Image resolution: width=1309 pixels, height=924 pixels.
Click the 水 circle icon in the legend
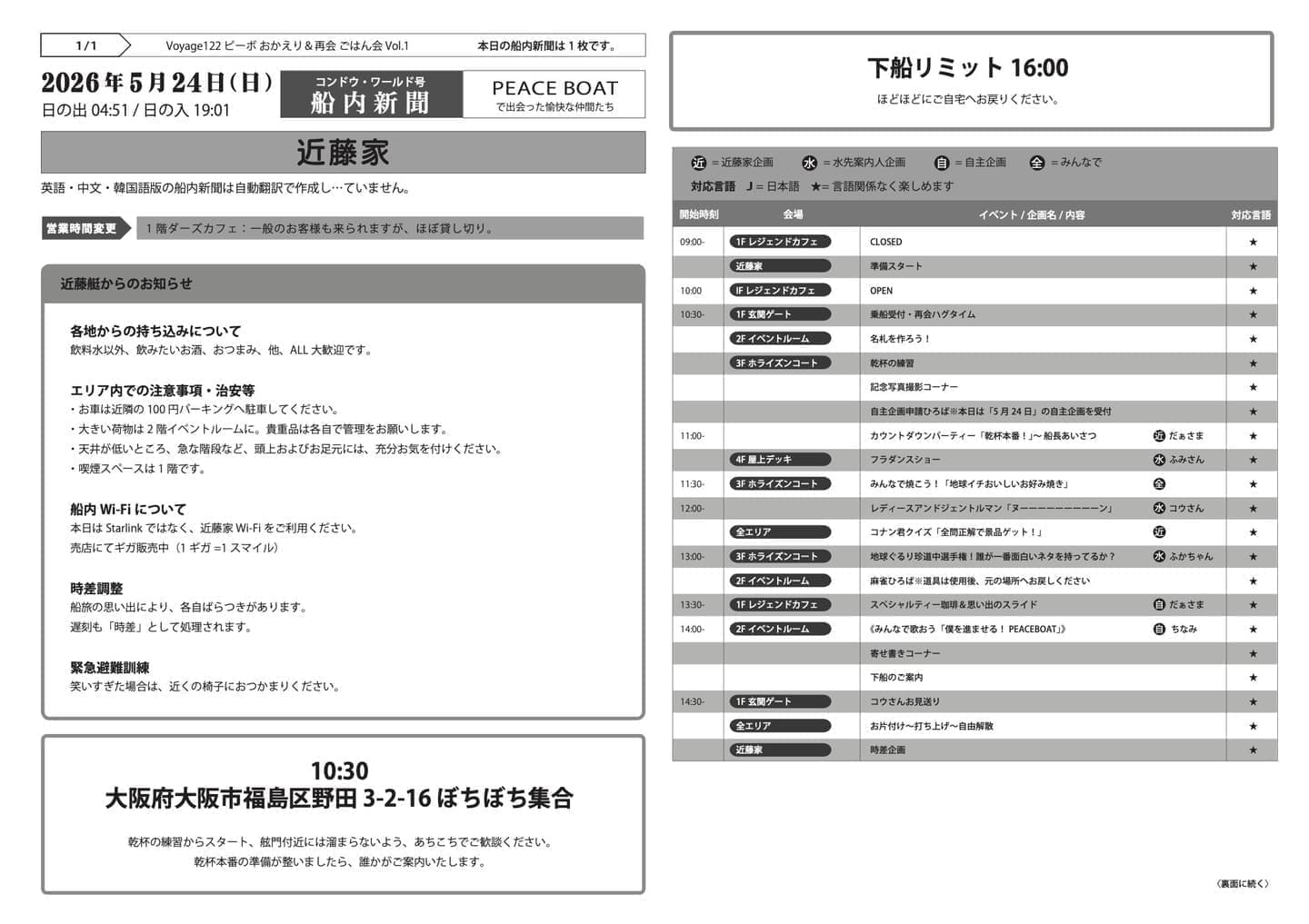[809, 163]
